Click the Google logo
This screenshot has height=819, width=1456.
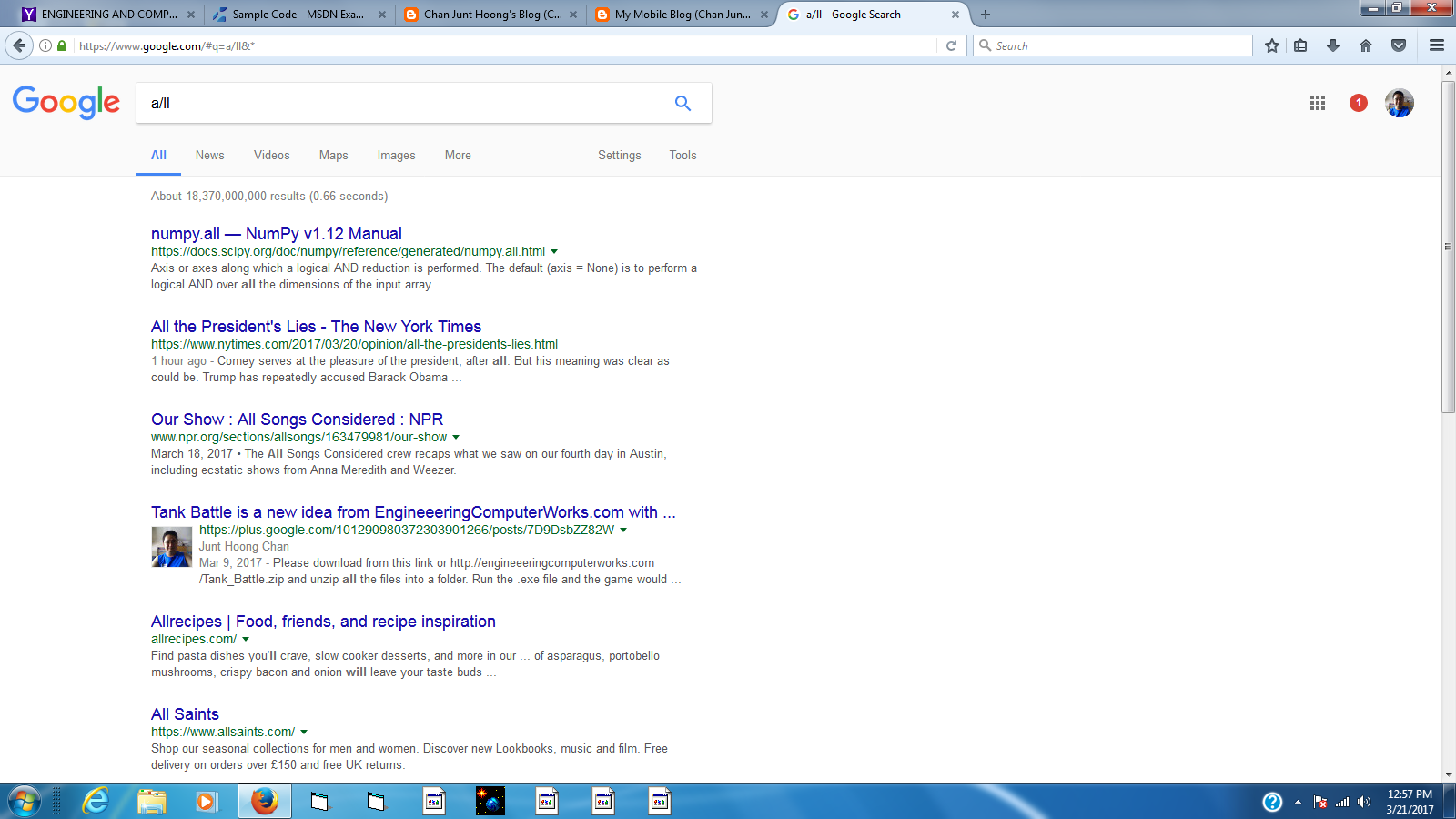(x=66, y=103)
